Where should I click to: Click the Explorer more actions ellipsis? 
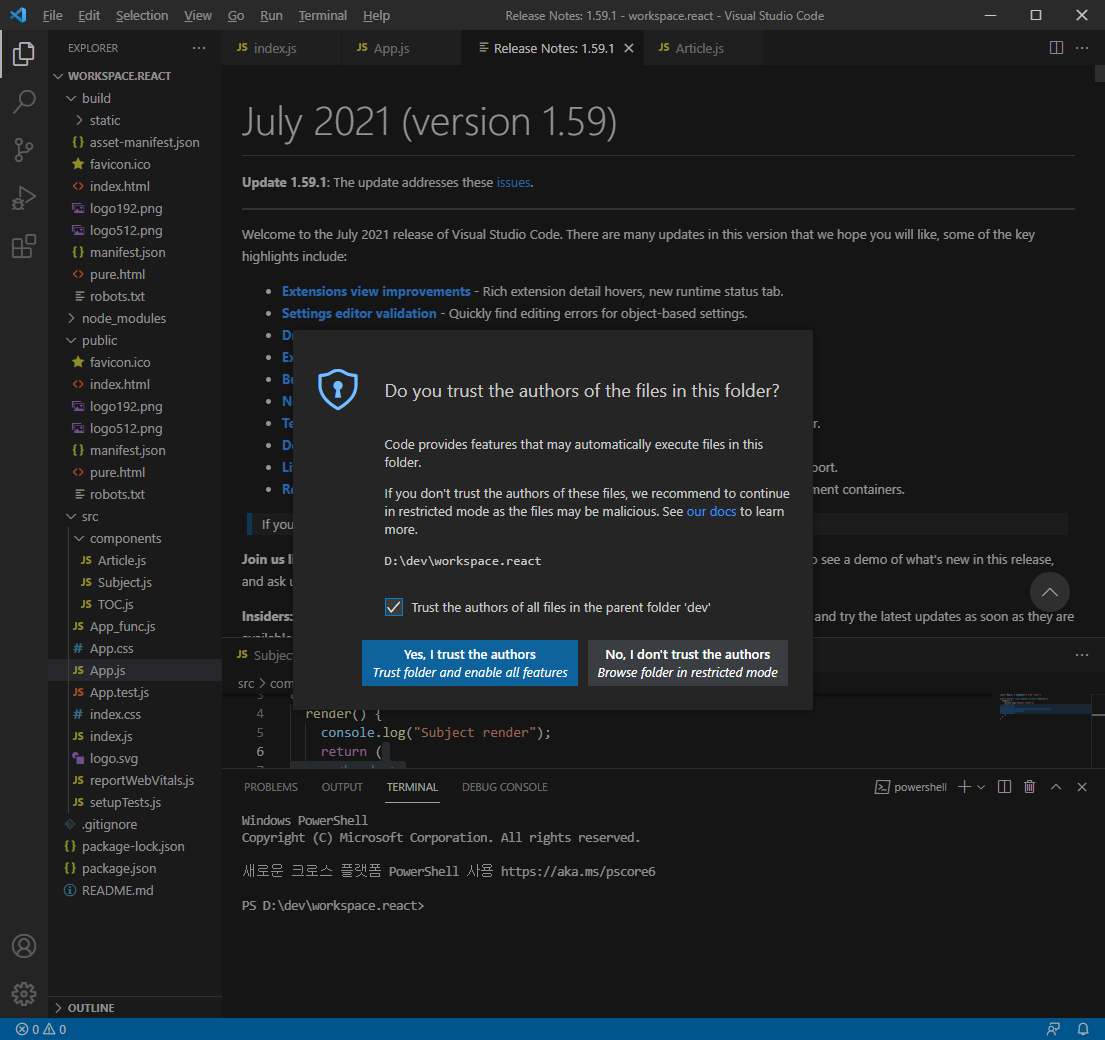[199, 48]
